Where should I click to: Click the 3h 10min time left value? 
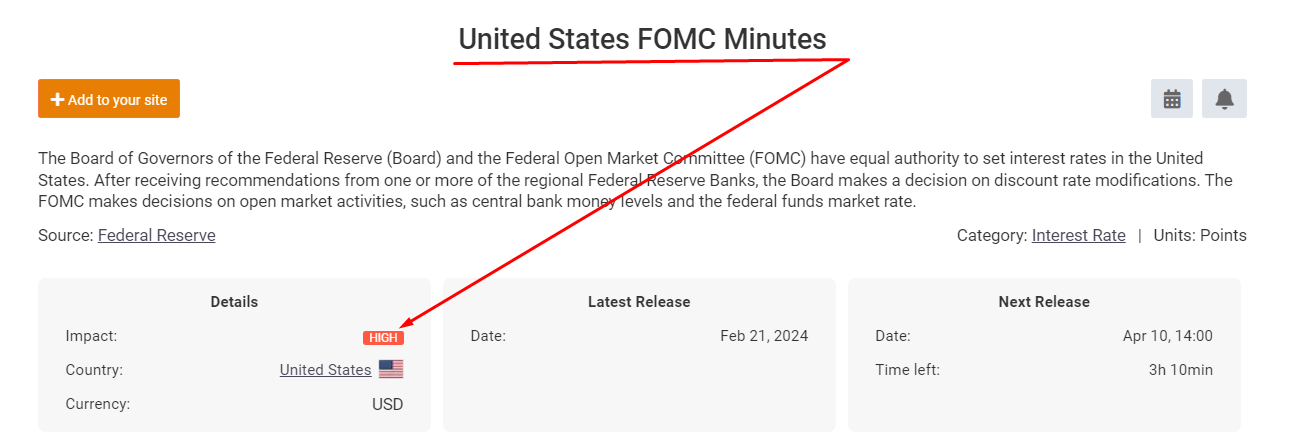[x=1180, y=370]
